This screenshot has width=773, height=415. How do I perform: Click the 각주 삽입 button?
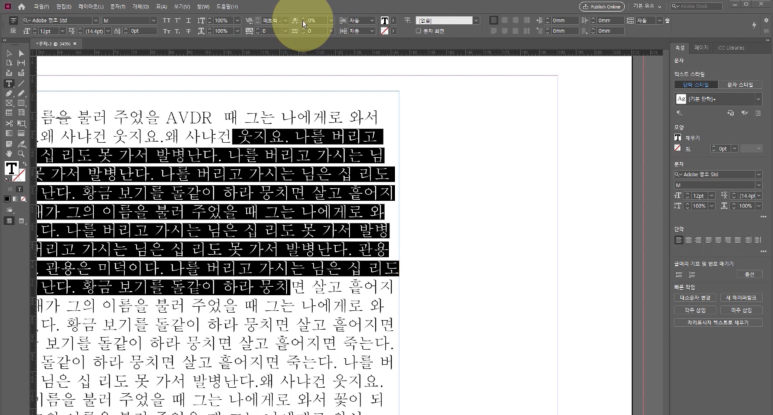pyautogui.click(x=696, y=310)
